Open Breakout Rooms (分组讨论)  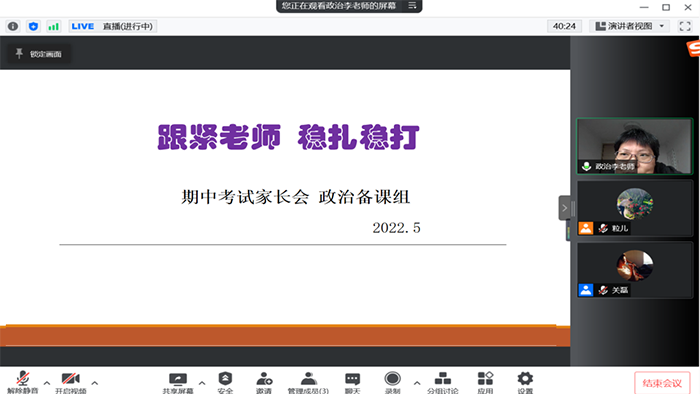pyautogui.click(x=442, y=383)
